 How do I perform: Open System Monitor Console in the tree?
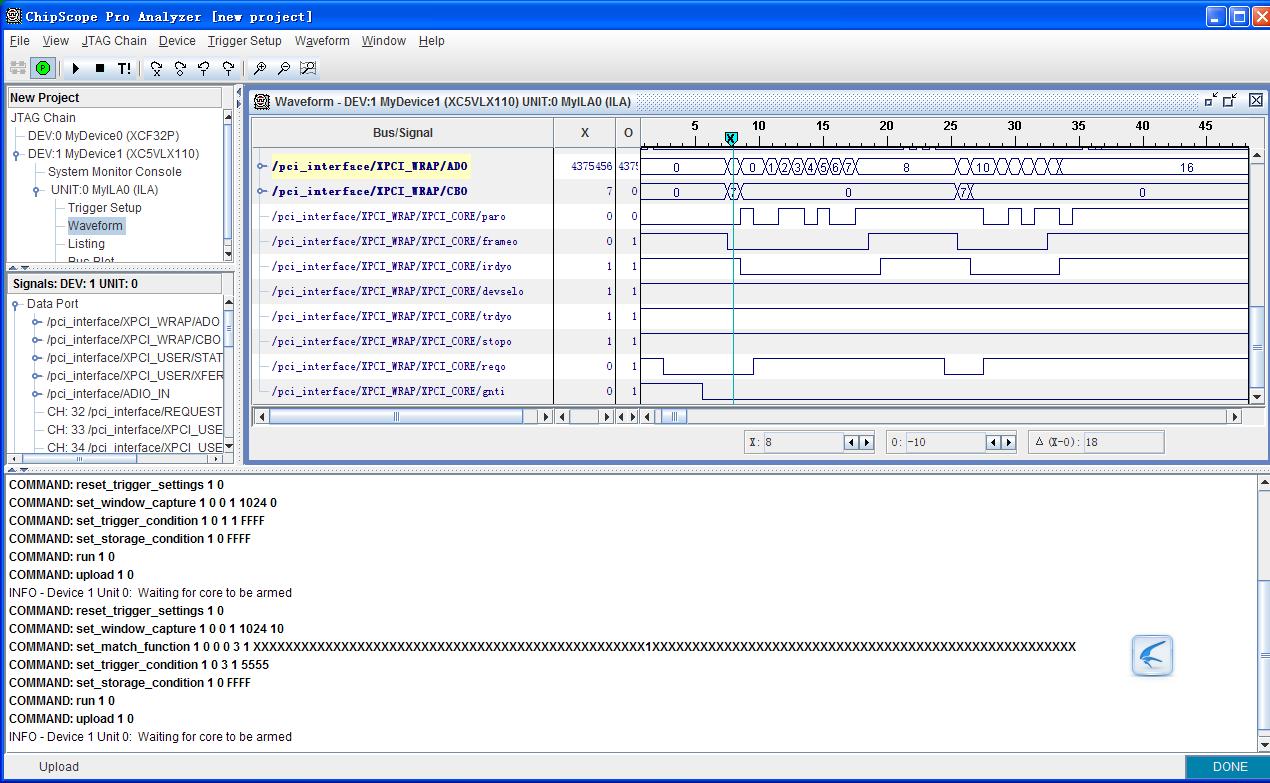[x=115, y=172]
